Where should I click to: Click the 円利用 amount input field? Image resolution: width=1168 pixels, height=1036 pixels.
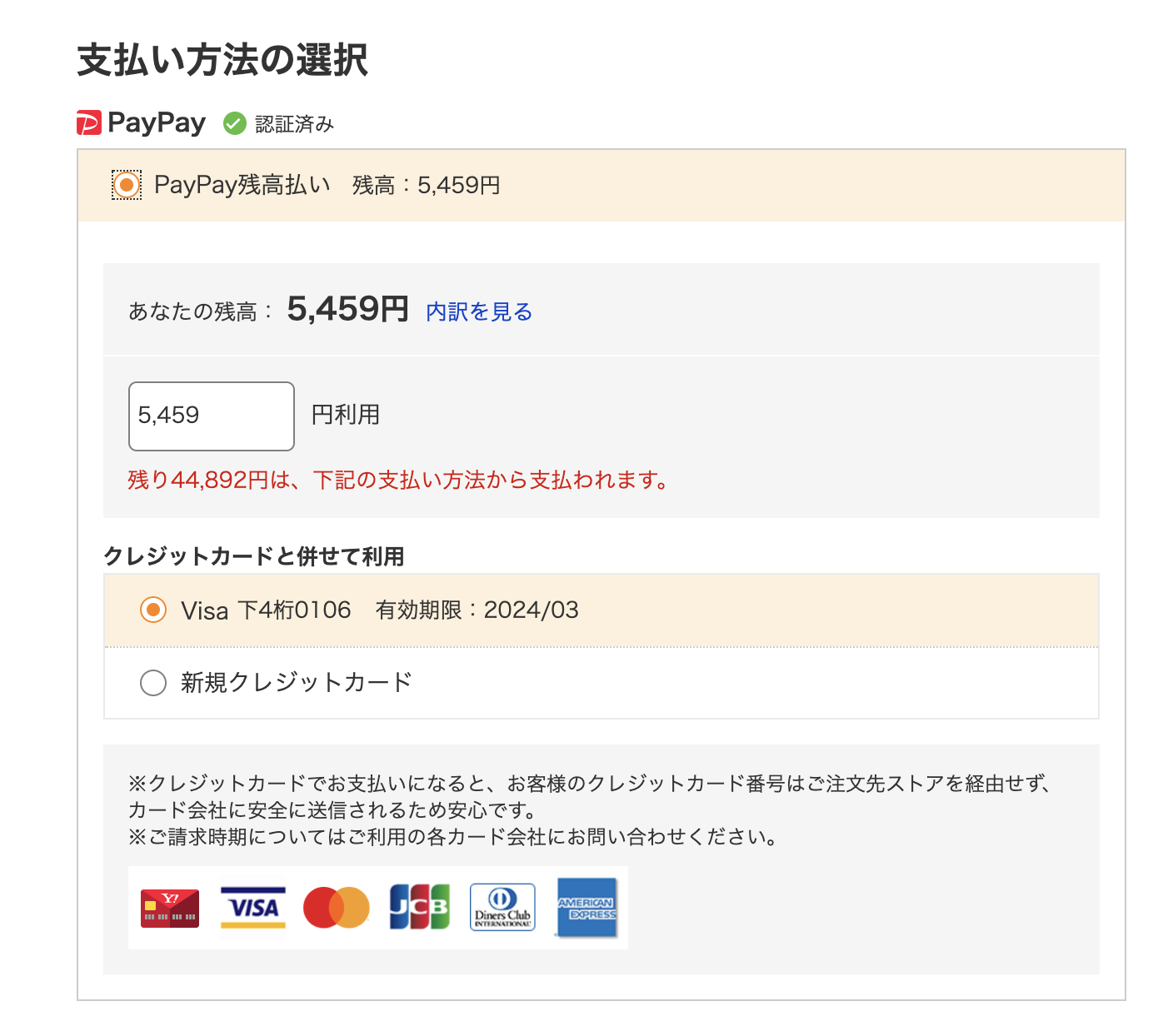(212, 416)
